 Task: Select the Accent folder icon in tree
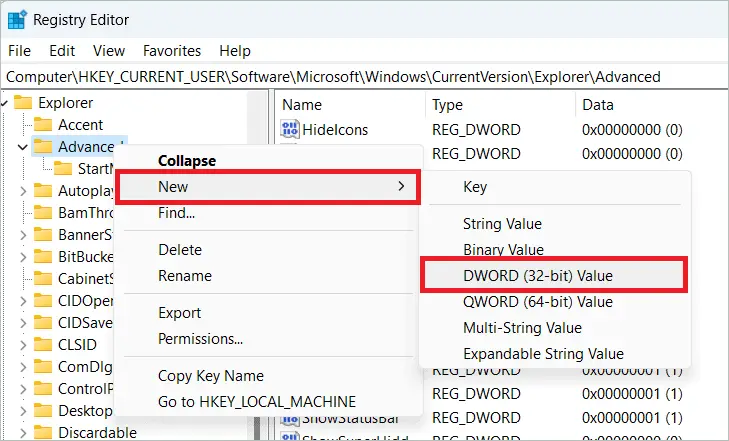click(x=42, y=124)
